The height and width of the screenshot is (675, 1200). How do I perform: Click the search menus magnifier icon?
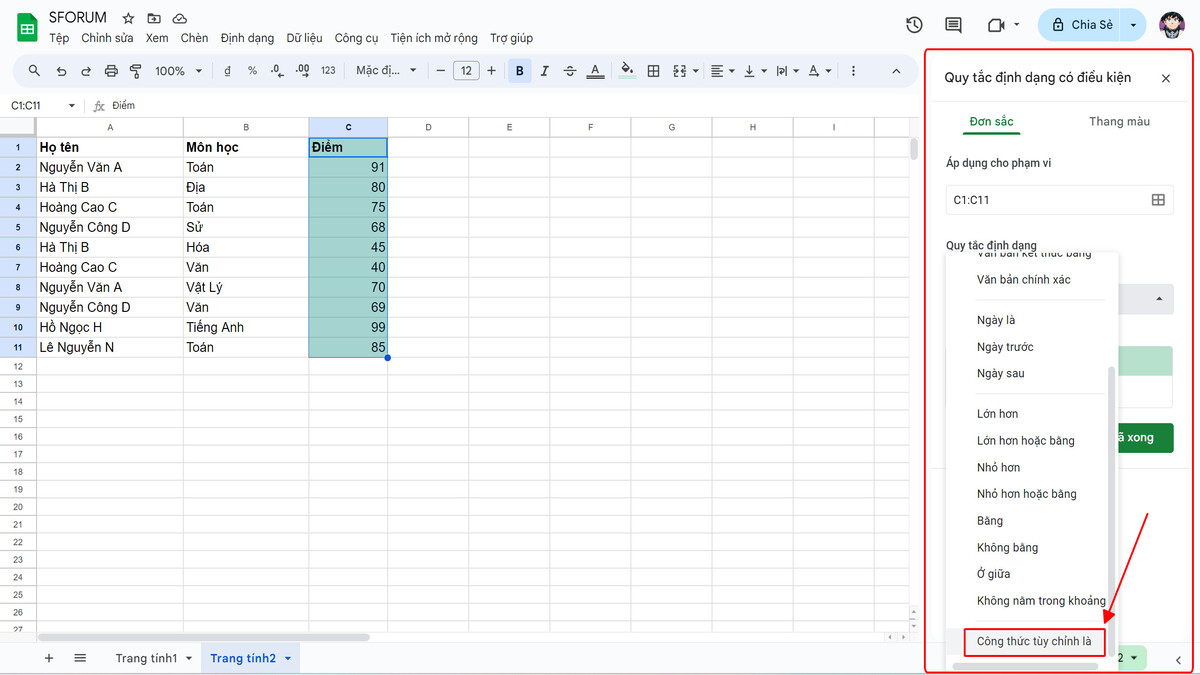tap(35, 71)
